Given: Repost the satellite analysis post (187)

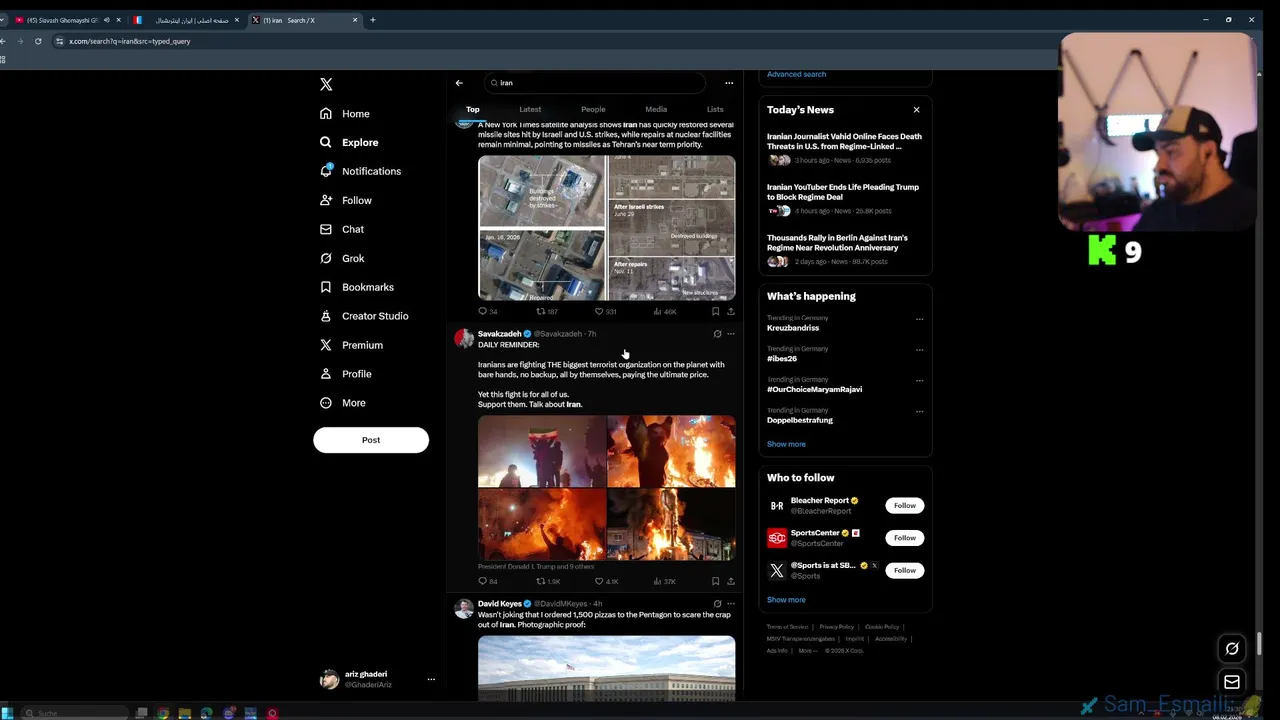Looking at the screenshot, I should point(547,311).
